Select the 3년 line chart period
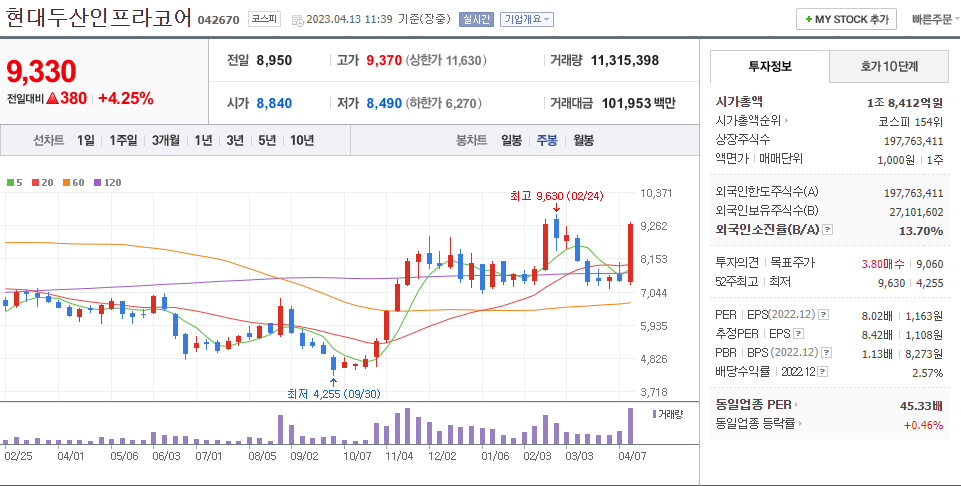961x486 pixels. point(235,140)
